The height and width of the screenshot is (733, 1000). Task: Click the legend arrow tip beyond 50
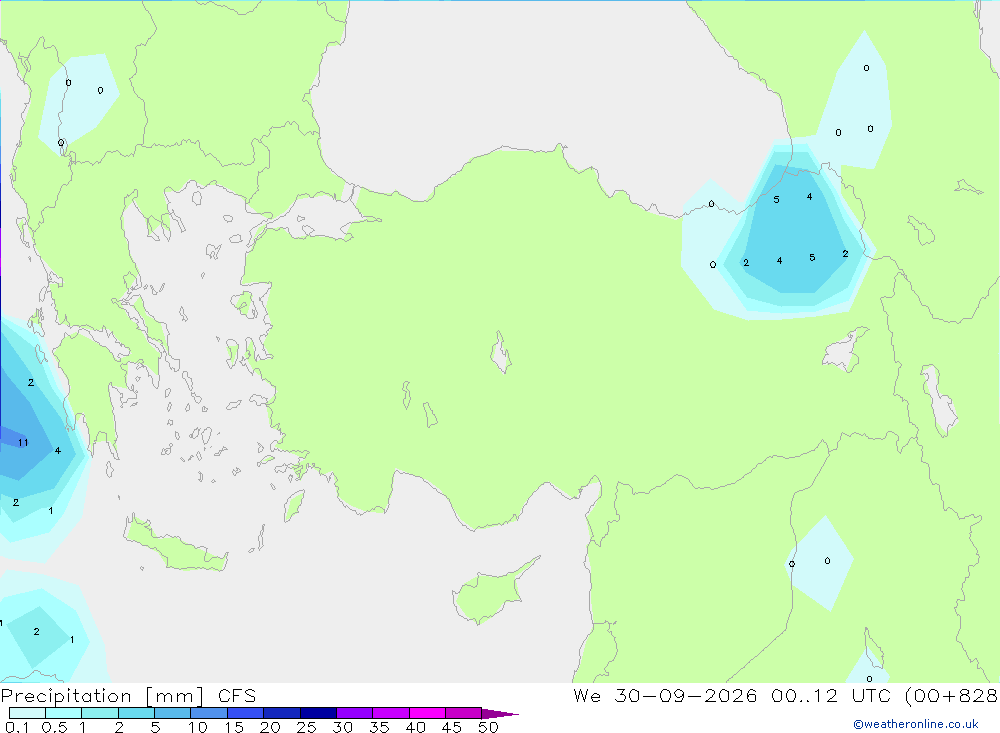[501, 714]
